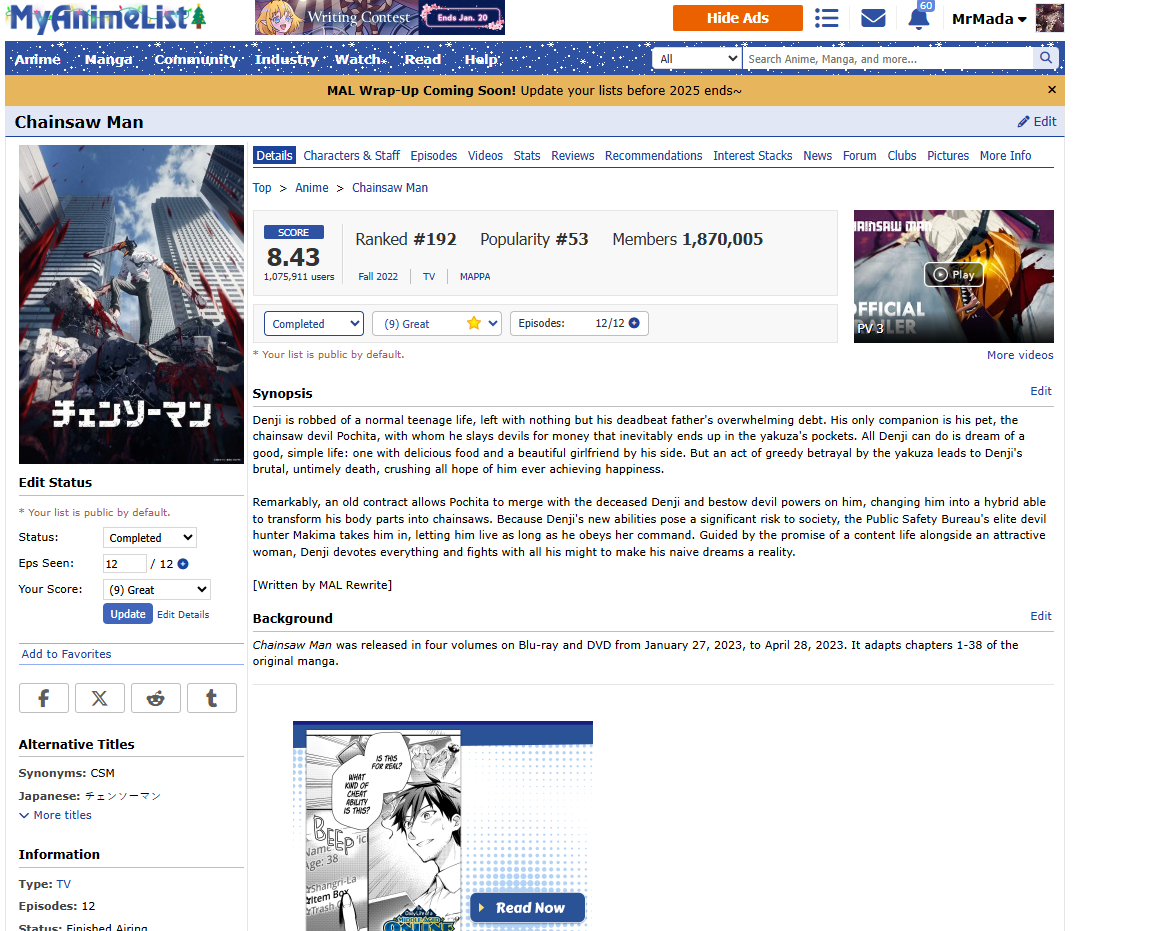The width and height of the screenshot is (1154, 931).
Task: Open sidebar Status Completed dropdown
Action: click(x=150, y=538)
